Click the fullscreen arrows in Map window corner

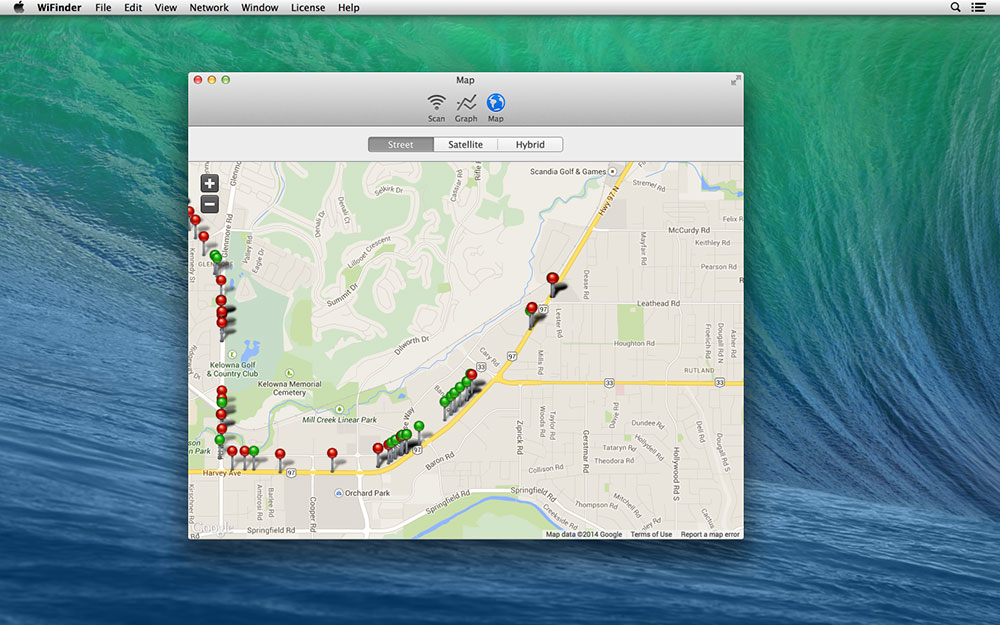(x=735, y=80)
